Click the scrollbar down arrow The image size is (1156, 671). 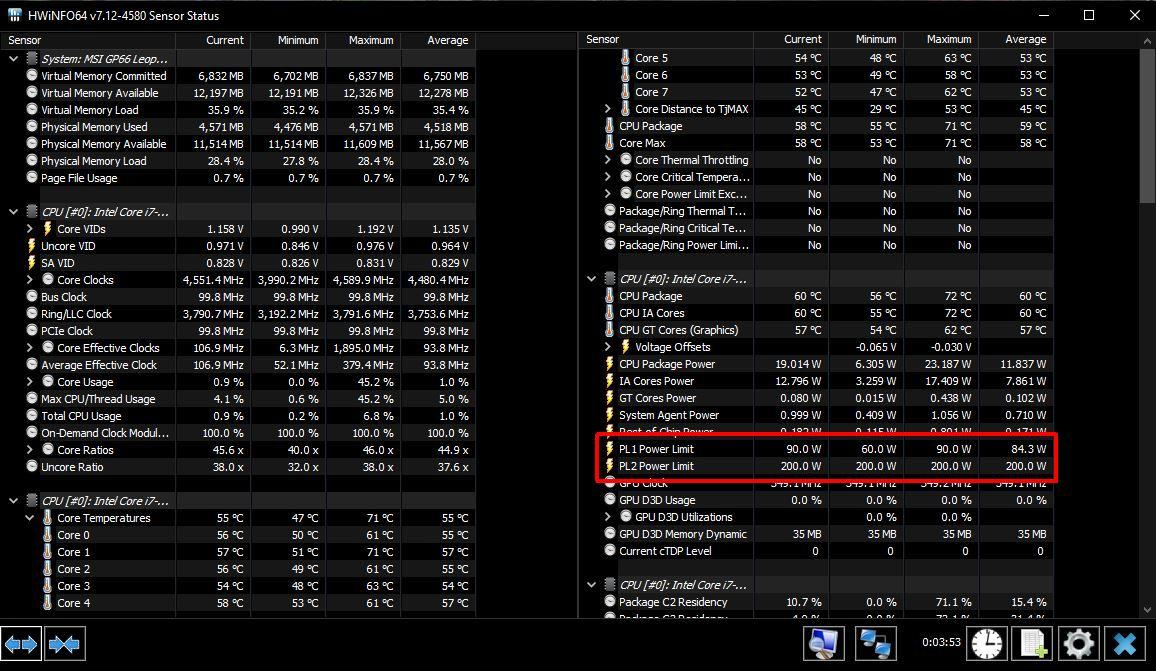tap(1147, 610)
